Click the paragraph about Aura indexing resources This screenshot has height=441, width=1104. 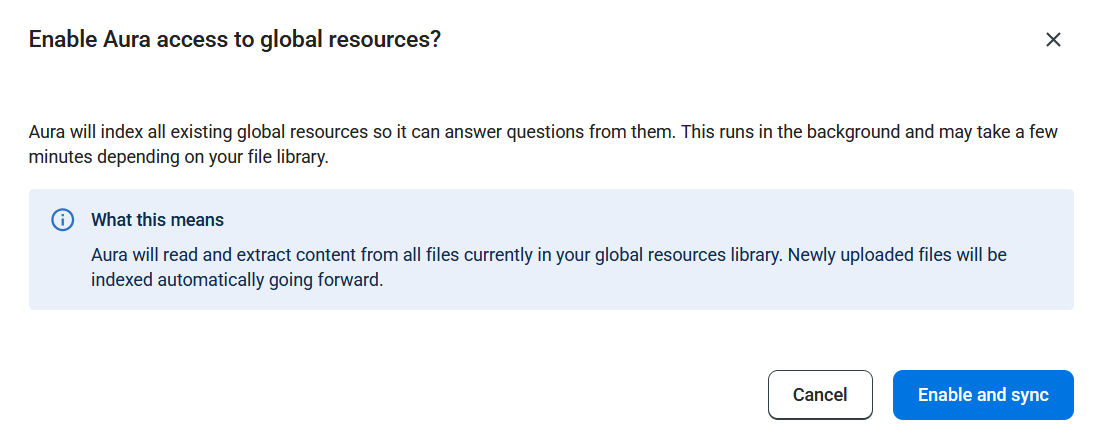point(543,144)
